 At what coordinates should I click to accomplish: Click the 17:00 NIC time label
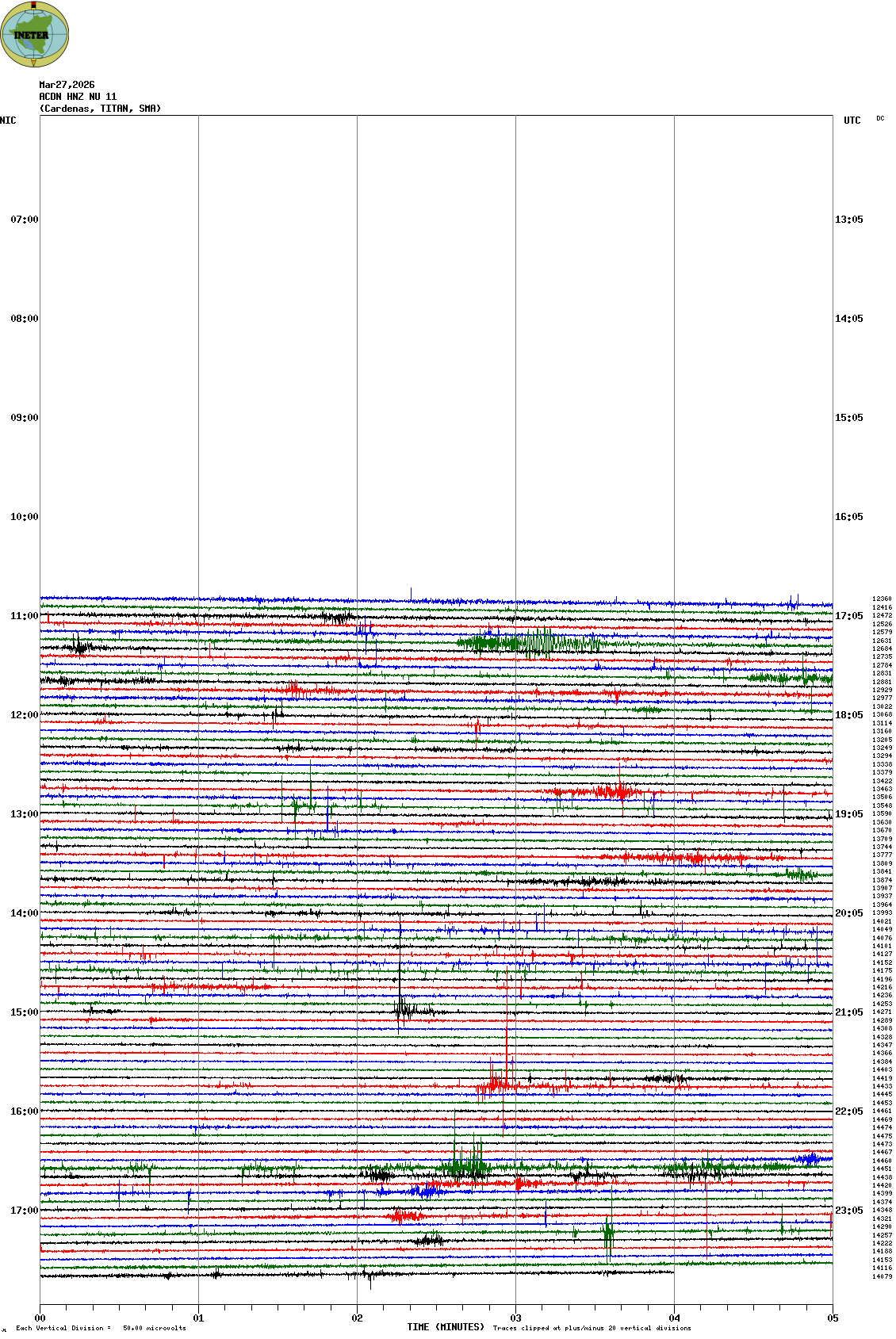tap(24, 1211)
